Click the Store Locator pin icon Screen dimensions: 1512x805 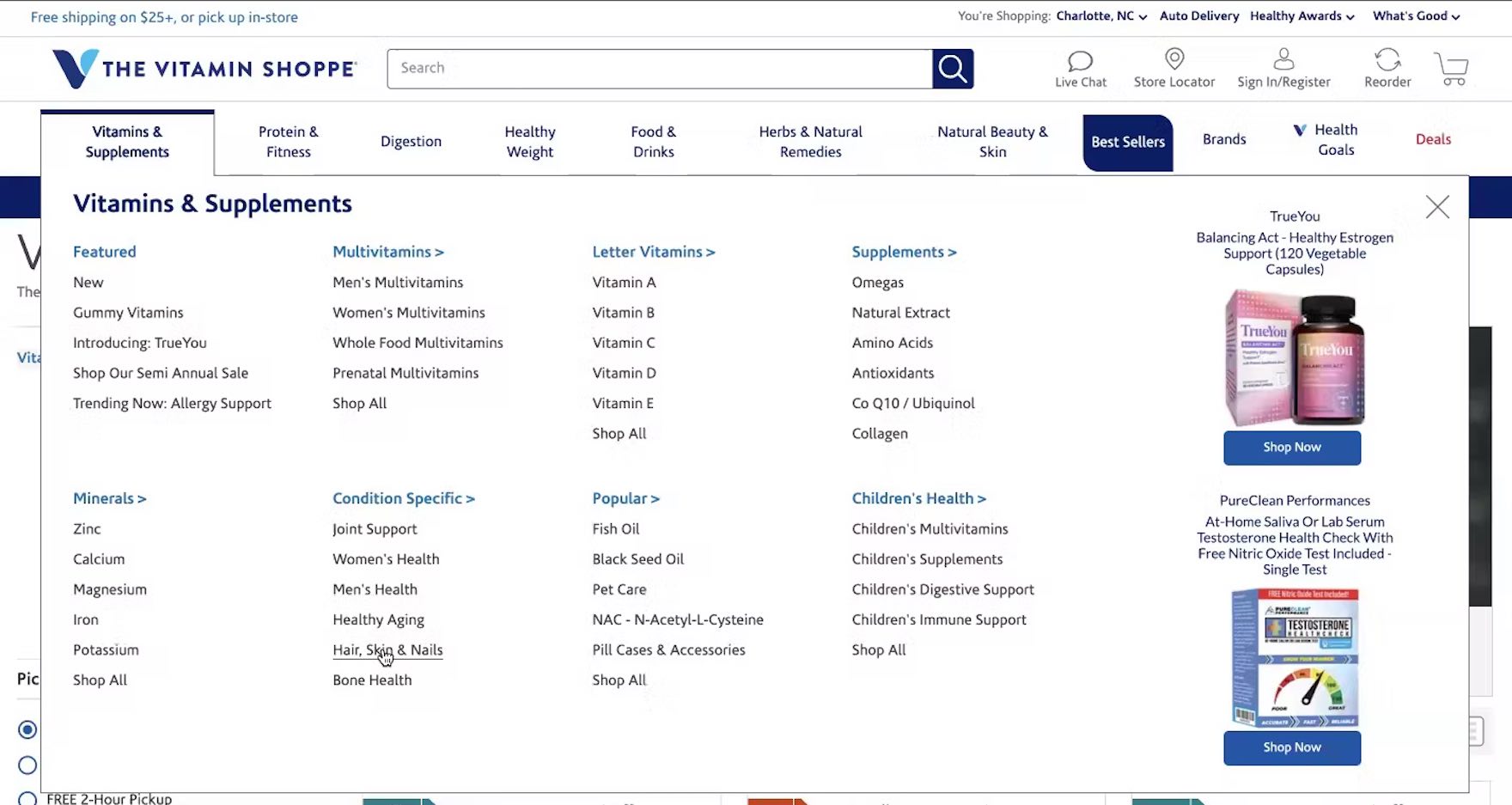click(1174, 59)
